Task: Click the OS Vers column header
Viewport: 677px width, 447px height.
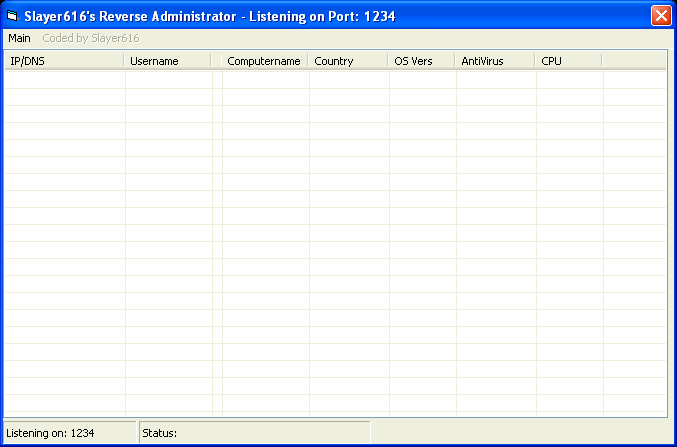Action: pyautogui.click(x=421, y=61)
